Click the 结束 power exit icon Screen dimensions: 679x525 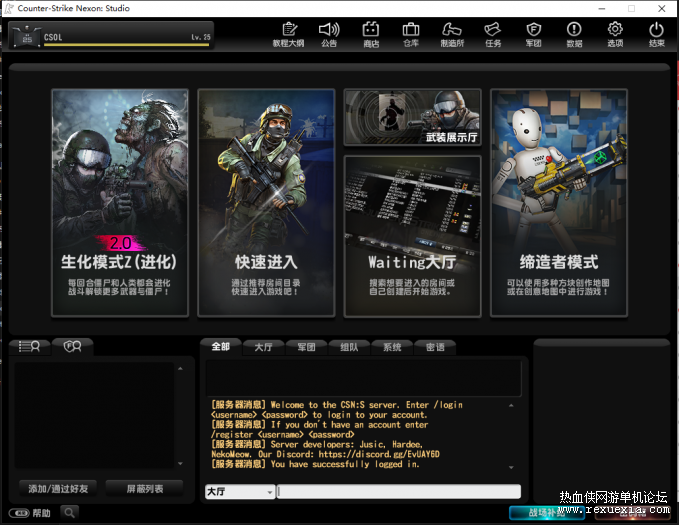tap(656, 34)
